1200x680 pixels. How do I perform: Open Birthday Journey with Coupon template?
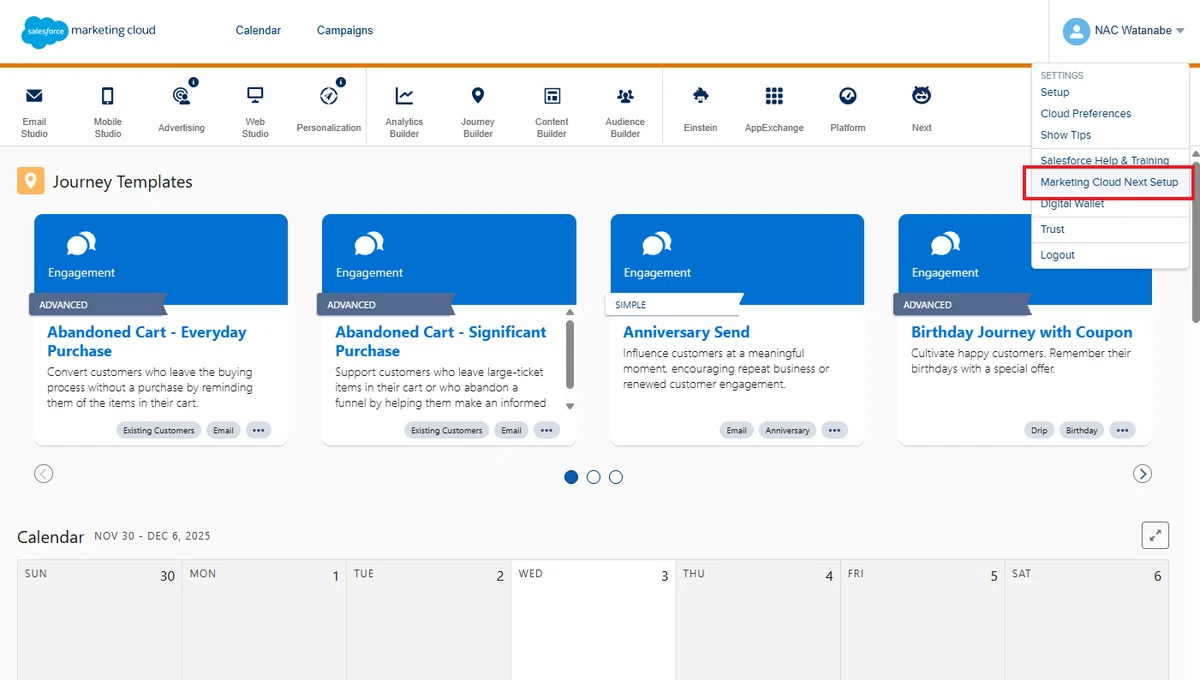[1022, 332]
